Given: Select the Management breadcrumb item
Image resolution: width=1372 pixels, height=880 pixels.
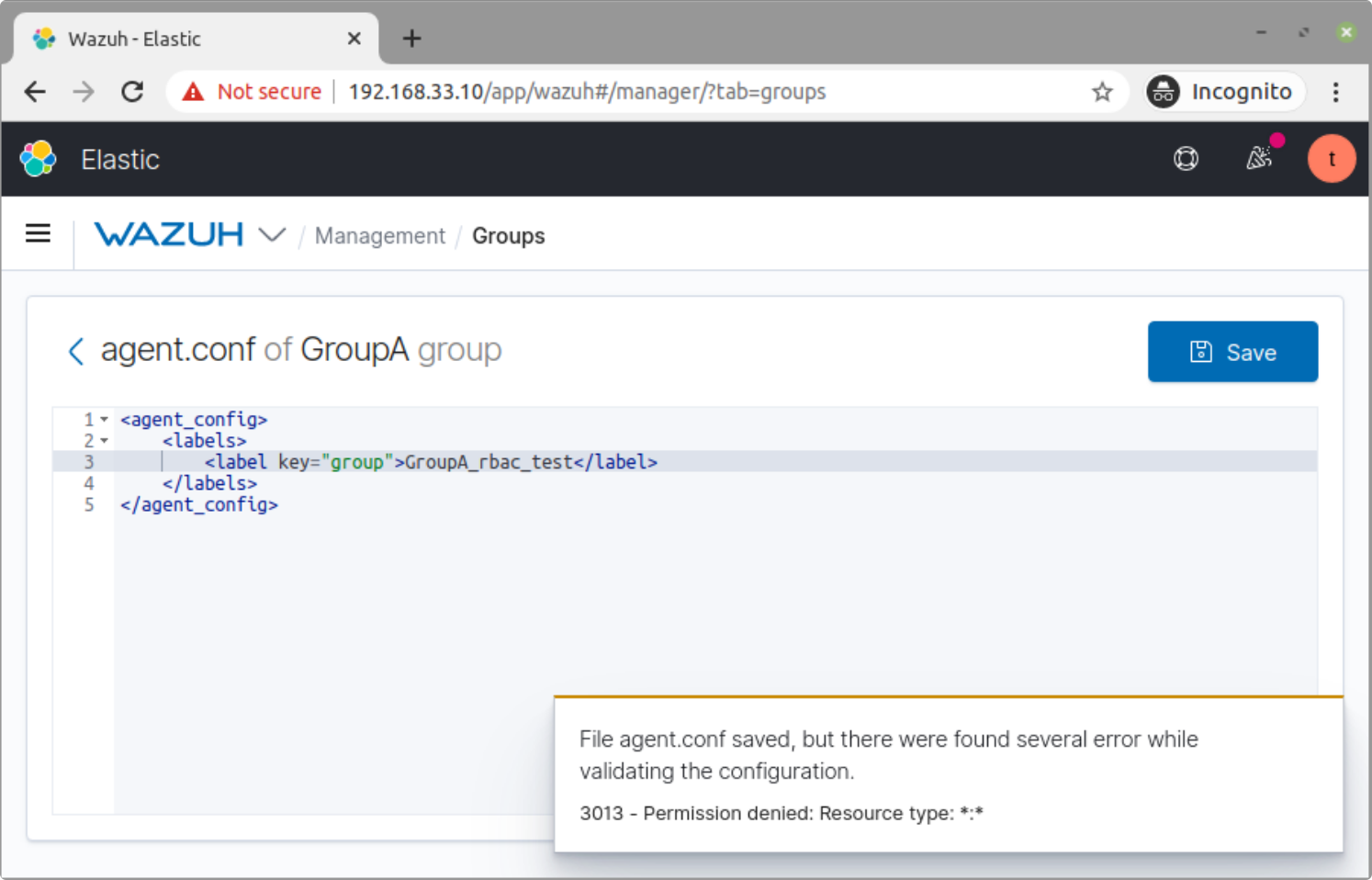Looking at the screenshot, I should coord(379,236).
